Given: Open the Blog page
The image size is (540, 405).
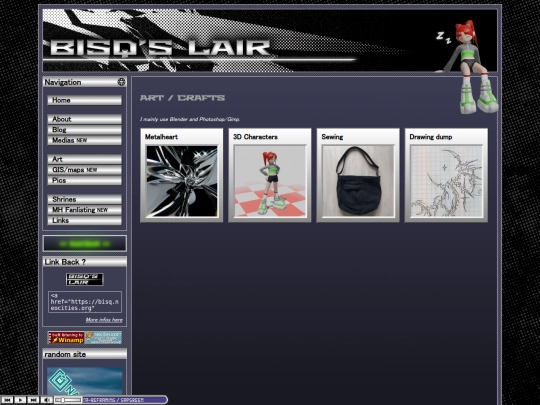Looking at the screenshot, I should point(84,130).
